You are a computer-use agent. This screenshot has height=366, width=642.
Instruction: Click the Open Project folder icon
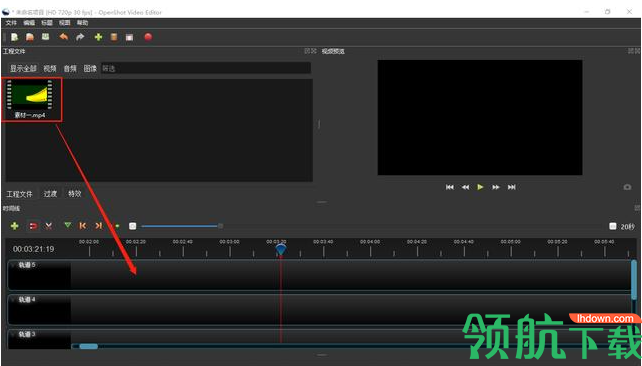[30, 37]
